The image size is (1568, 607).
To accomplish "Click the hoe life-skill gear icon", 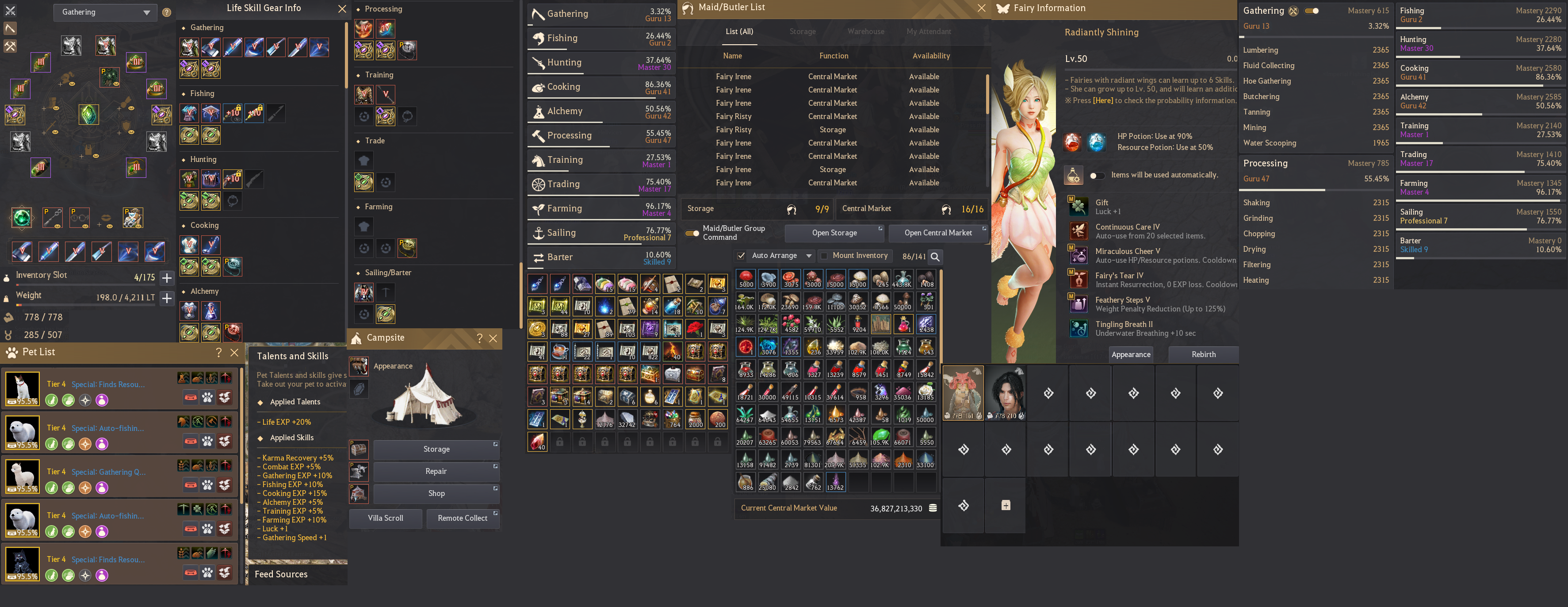I will (10, 29).
